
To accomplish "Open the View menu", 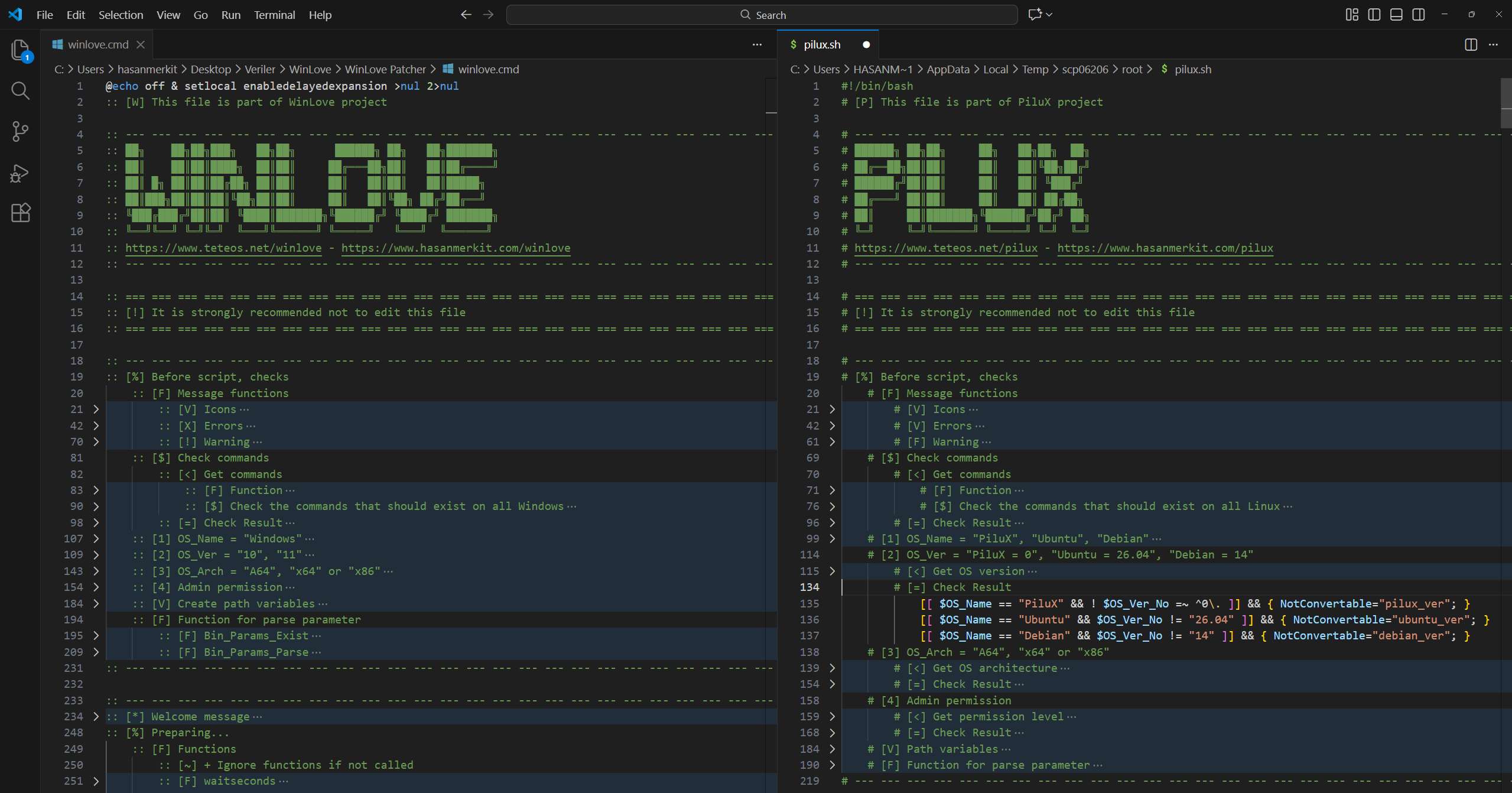I will click(168, 15).
